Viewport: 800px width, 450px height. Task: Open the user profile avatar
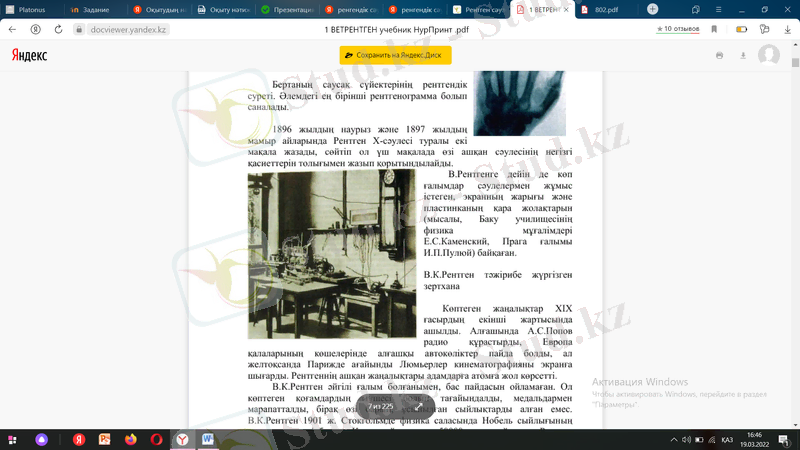(x=768, y=55)
